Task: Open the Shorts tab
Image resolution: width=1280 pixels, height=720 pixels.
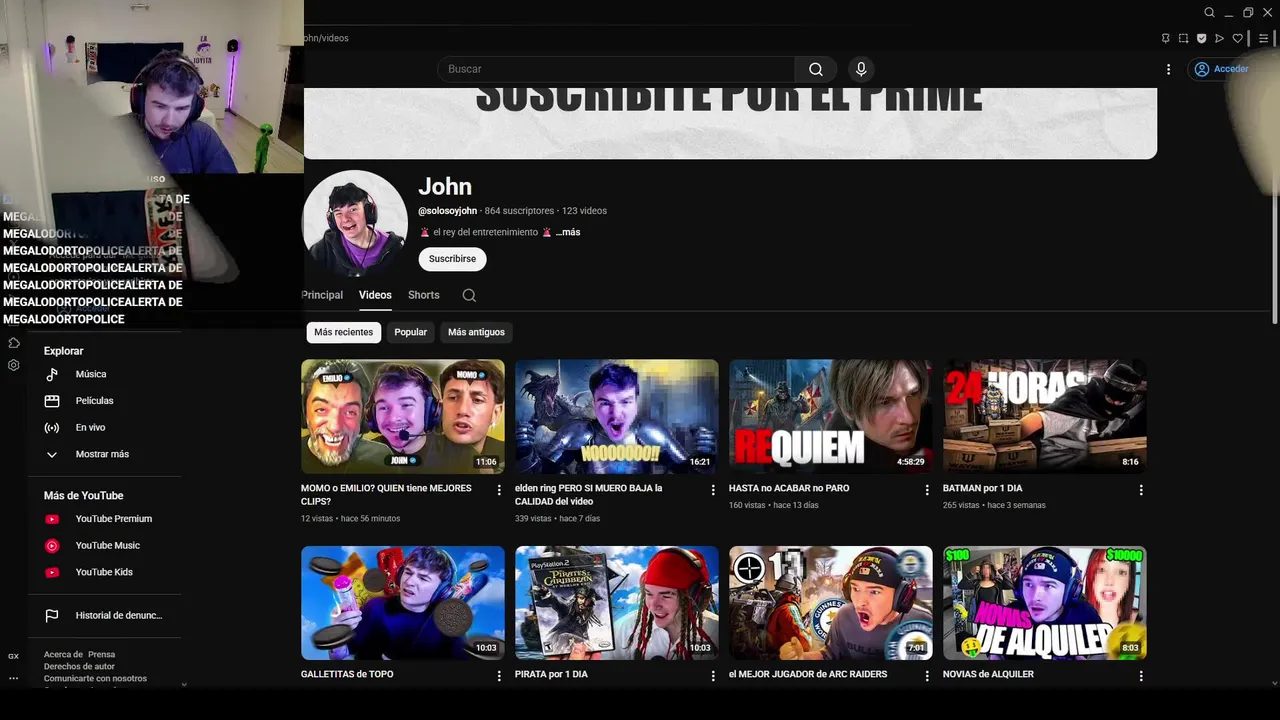Action: (x=423, y=295)
